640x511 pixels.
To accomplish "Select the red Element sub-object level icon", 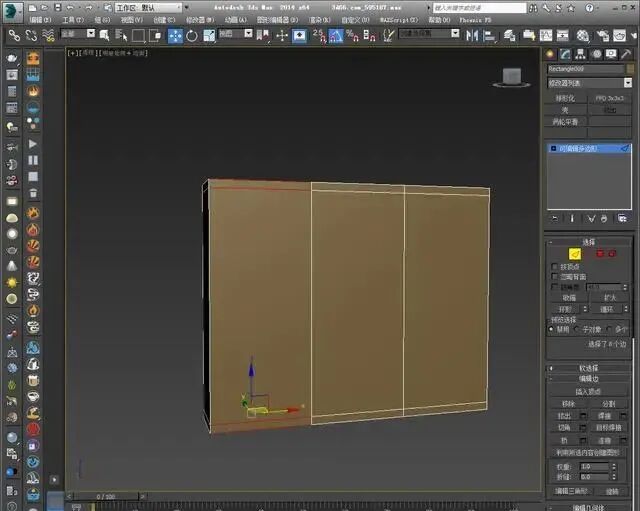I will [x=612, y=253].
